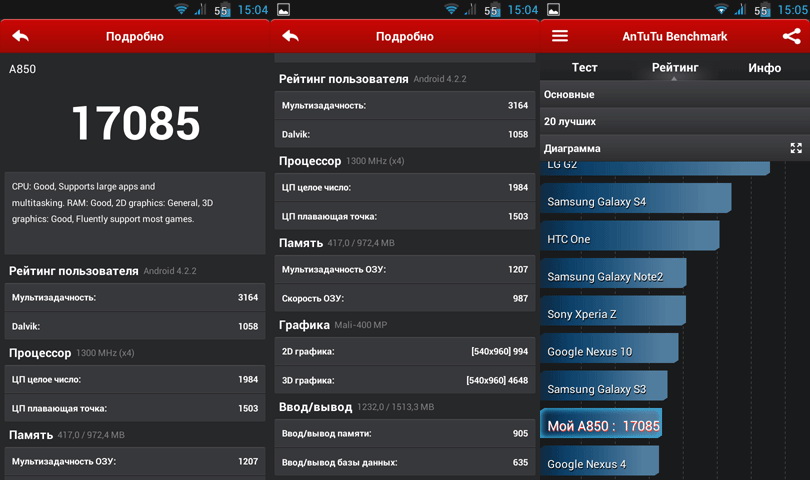Tap the Рейтинг пользователя heading on the left screen
The height and width of the screenshot is (480, 810).
[x=73, y=271]
